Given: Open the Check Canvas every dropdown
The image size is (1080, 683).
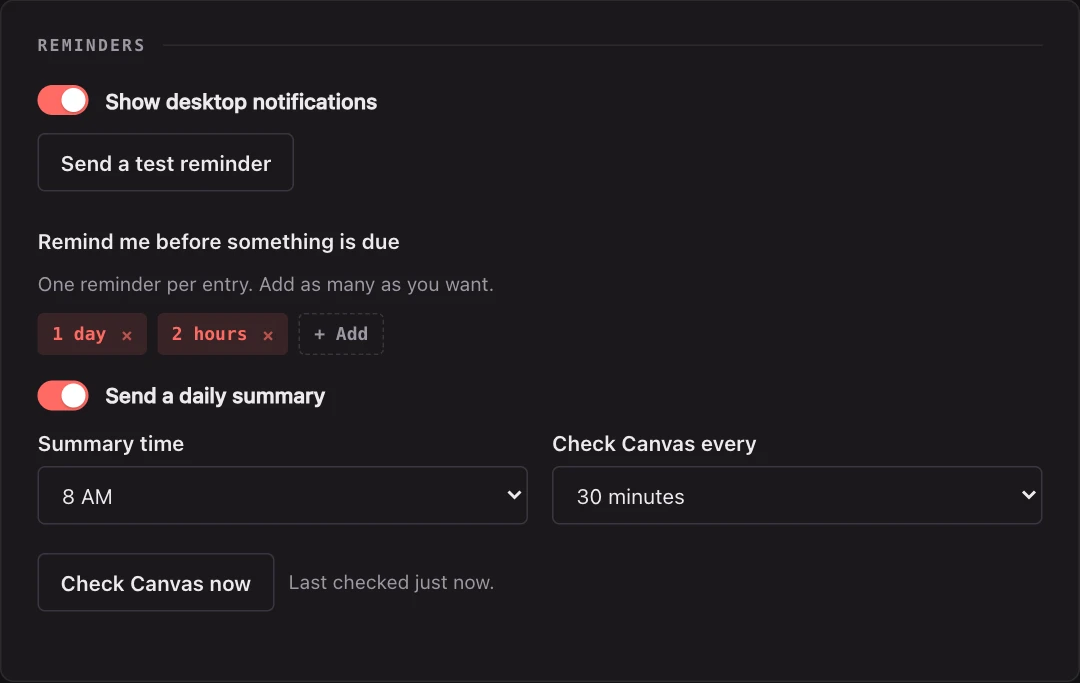Looking at the screenshot, I should point(797,496).
